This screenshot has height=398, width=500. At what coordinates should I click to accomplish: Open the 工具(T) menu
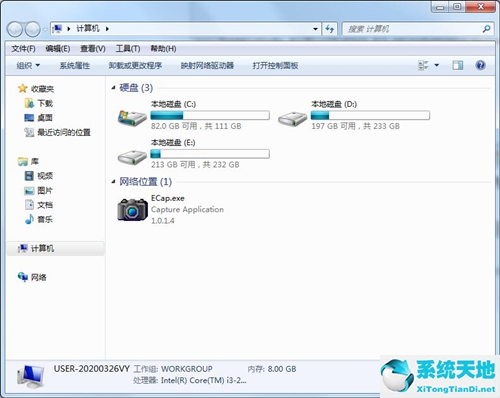[x=128, y=49]
